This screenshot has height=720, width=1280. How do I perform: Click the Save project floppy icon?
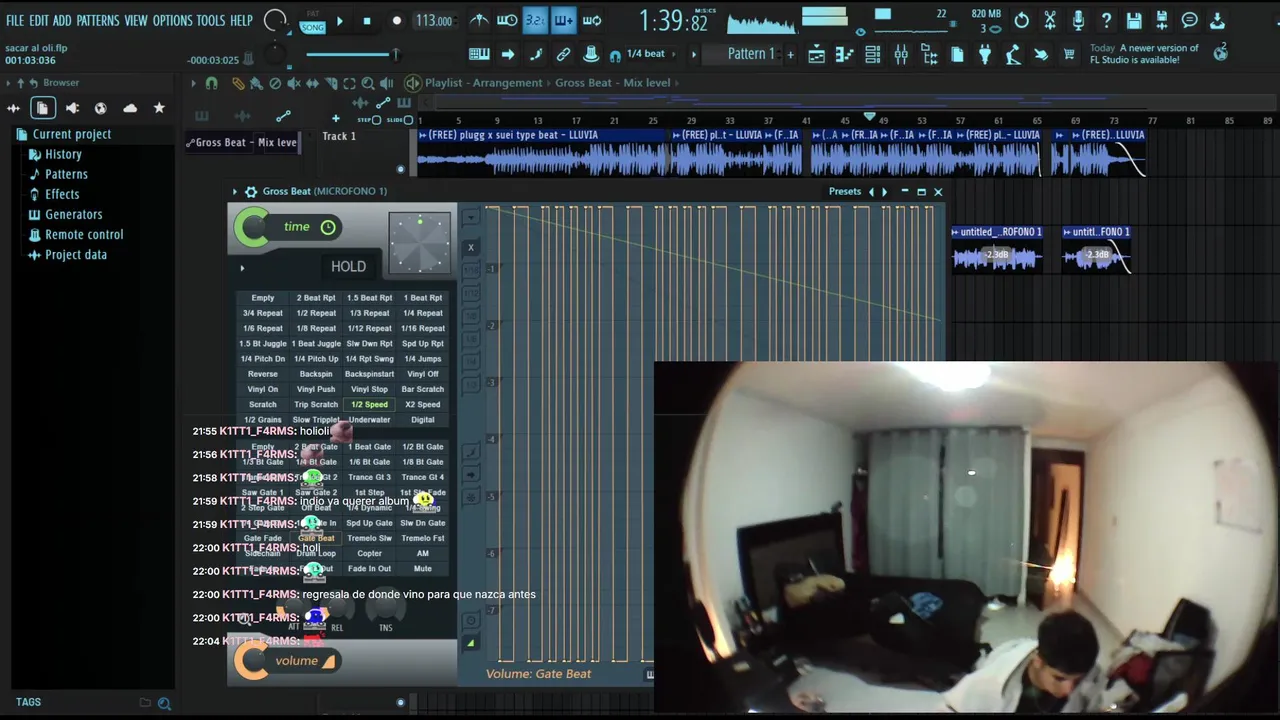pos(1134,20)
